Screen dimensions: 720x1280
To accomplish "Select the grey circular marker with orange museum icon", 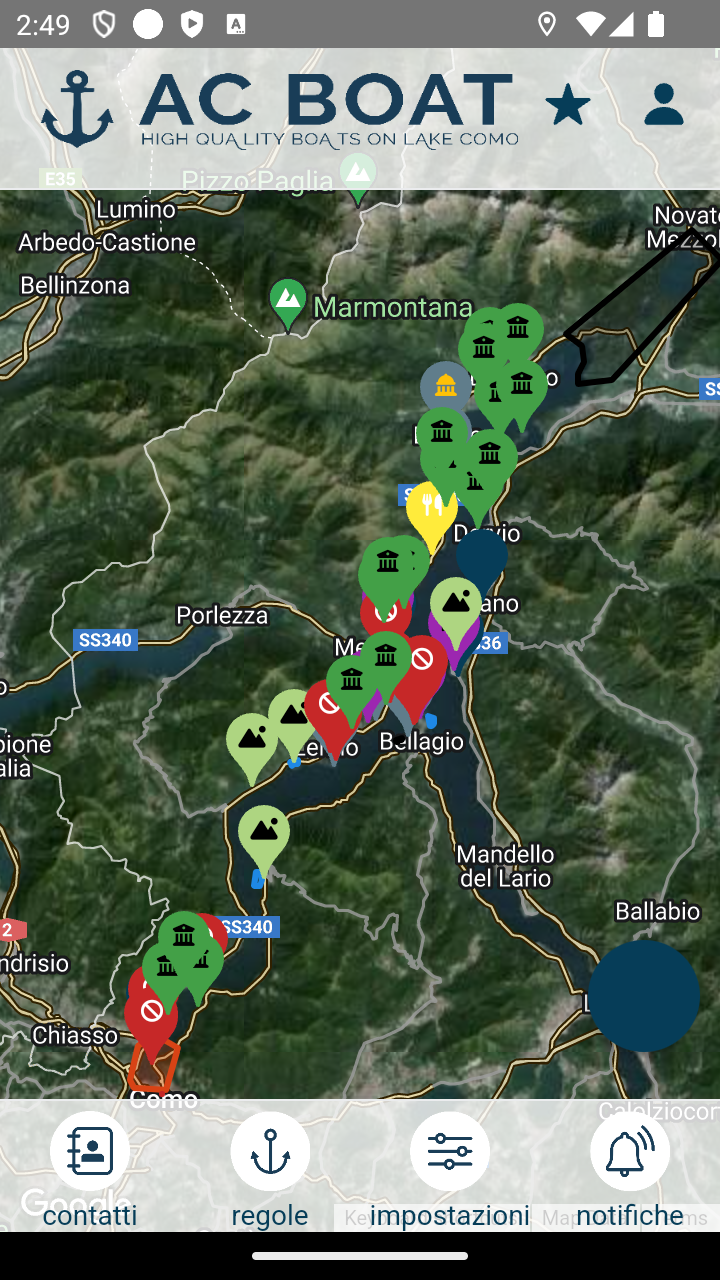I will [445, 385].
